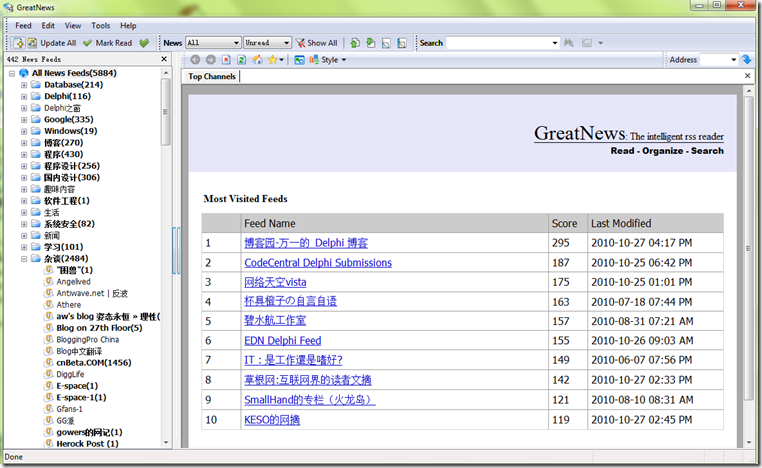Click the Show All filter button
The image size is (762, 468).
coord(316,43)
